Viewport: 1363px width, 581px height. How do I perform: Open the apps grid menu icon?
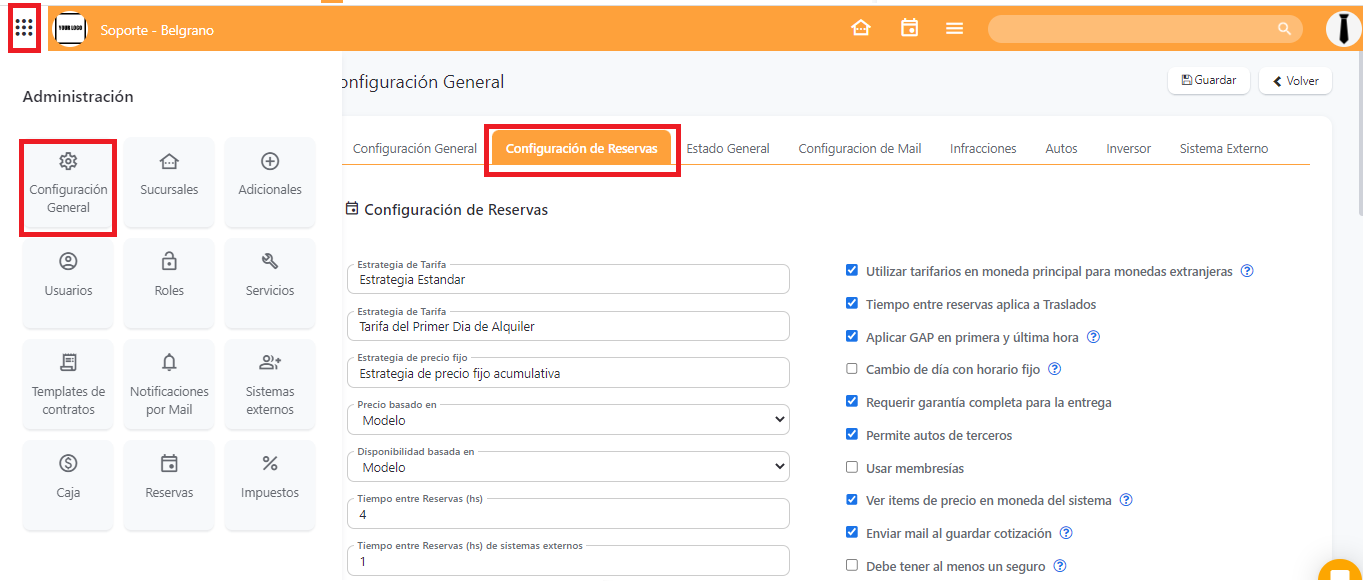(24, 28)
